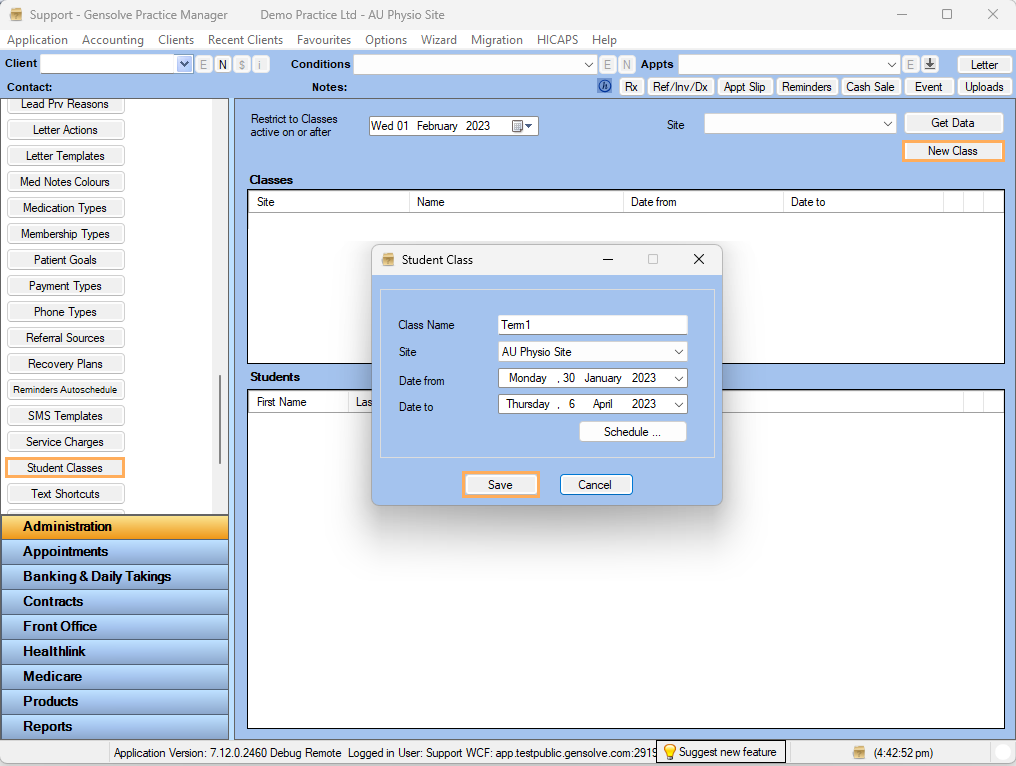Click the calendar icon in Restrict to Classes date

click(518, 126)
